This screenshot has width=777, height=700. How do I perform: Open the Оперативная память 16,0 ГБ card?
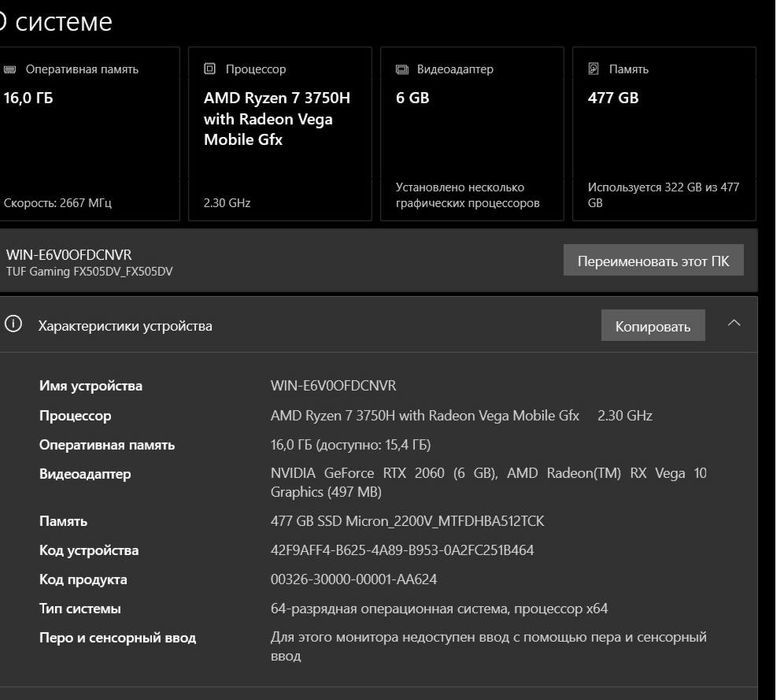tap(89, 134)
